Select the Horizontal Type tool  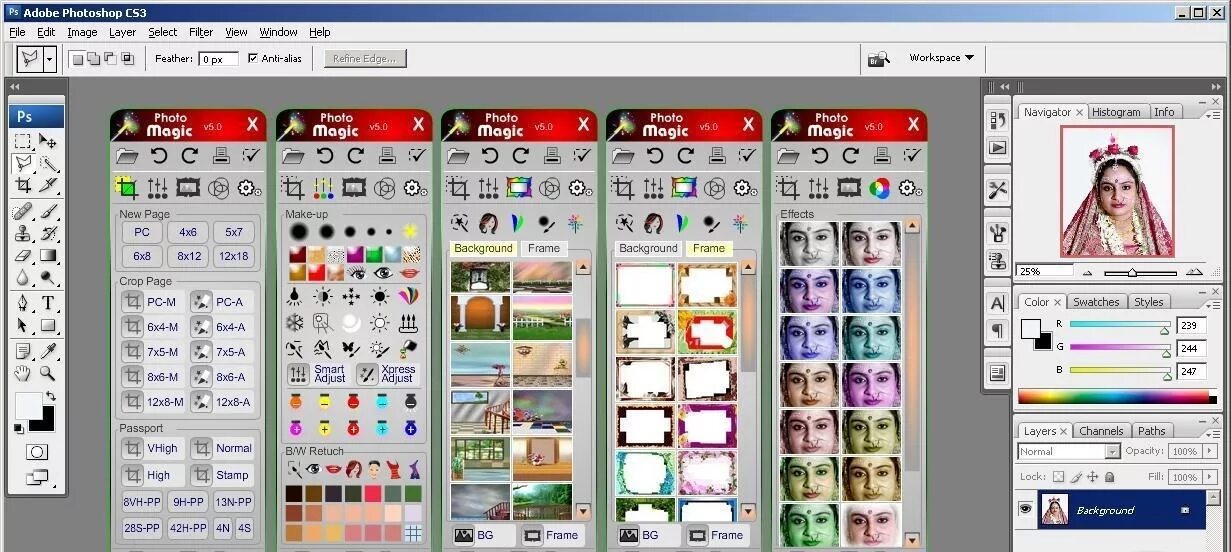click(48, 303)
